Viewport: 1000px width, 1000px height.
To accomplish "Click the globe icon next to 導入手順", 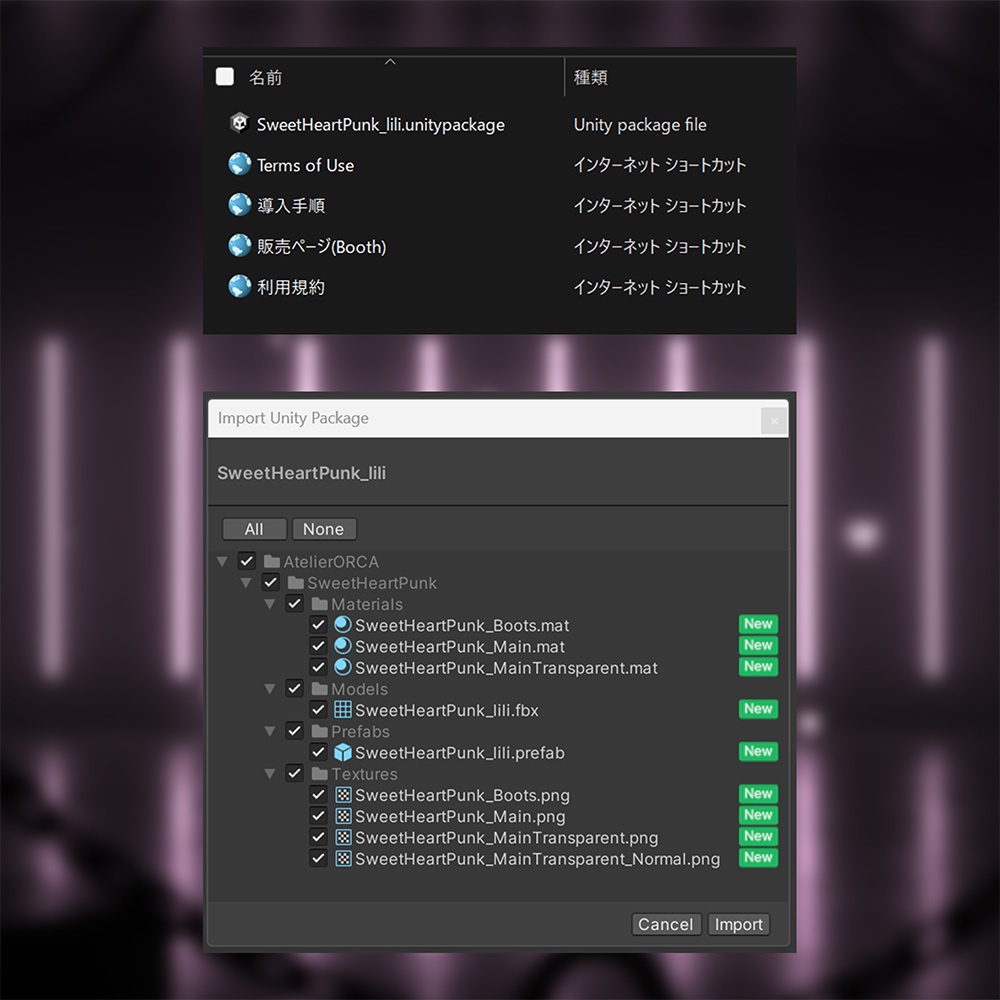I will click(x=239, y=205).
